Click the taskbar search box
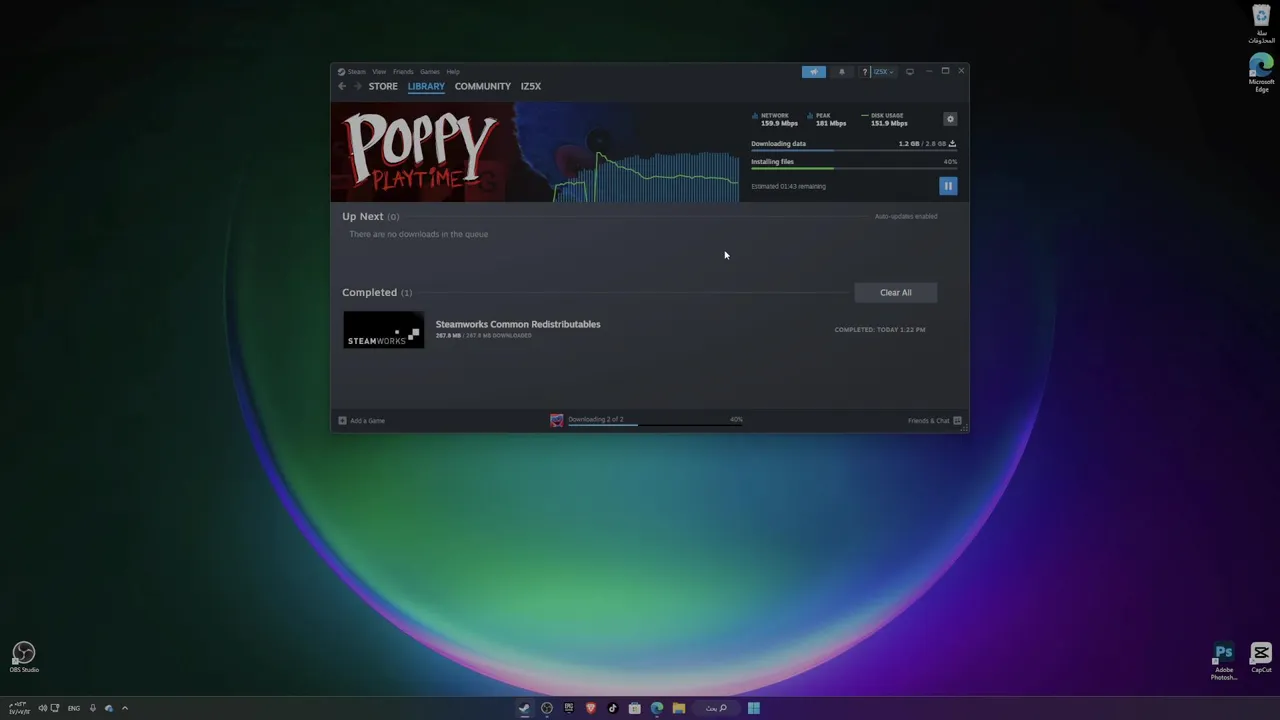The width and height of the screenshot is (1280, 720). [x=716, y=708]
